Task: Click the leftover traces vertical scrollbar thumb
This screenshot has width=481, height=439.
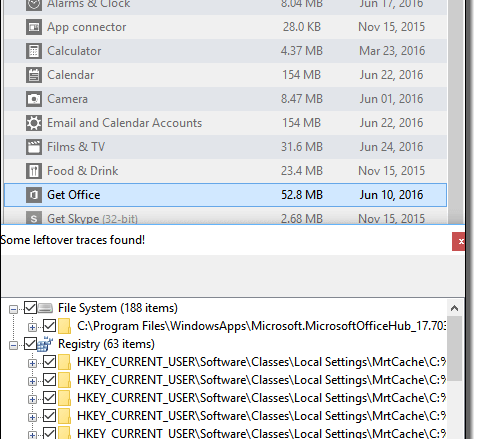Action: [x=454, y=349]
